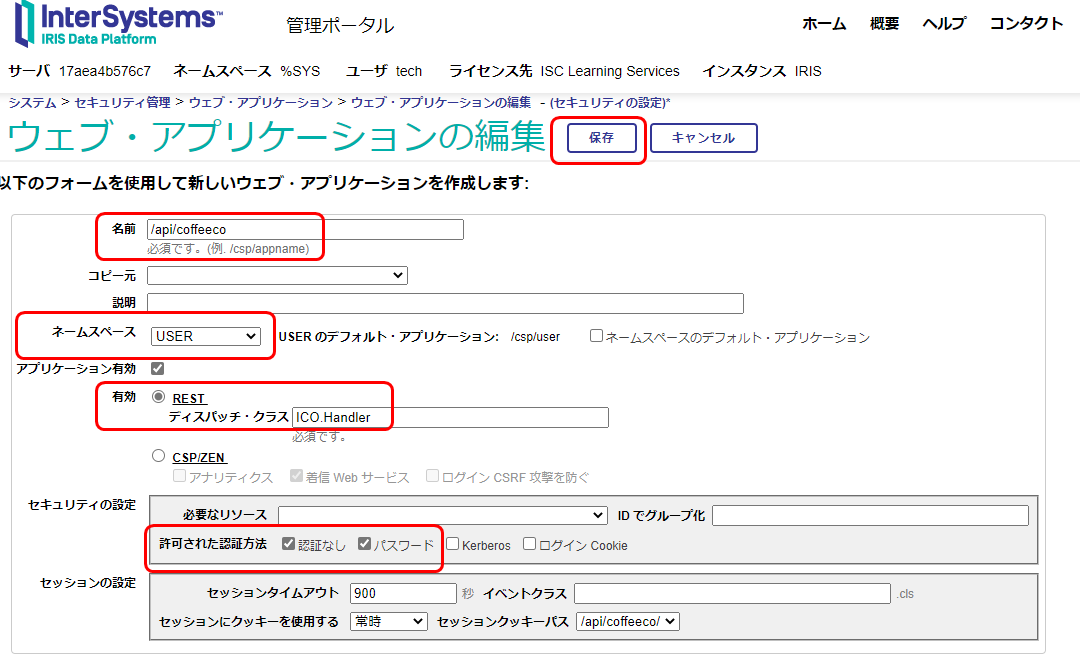Click the キャンセル cancel button
1080x670 pixels.
703,138
